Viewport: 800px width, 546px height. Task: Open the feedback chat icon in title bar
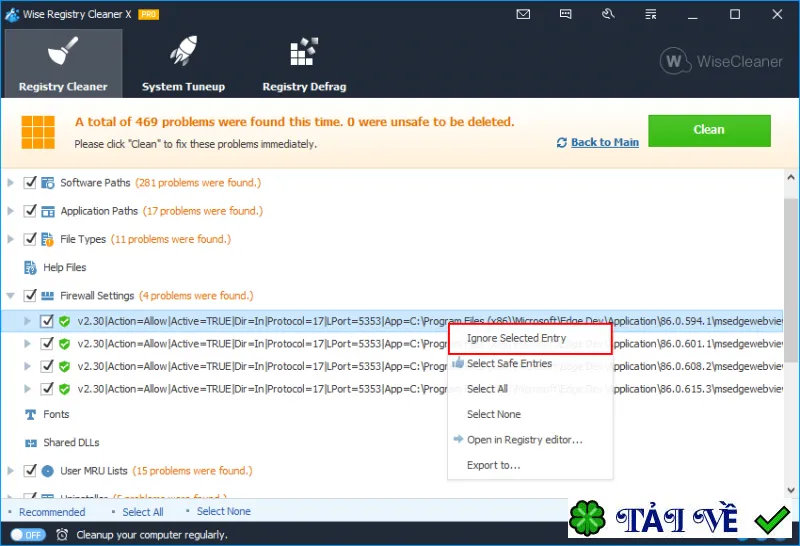pos(565,14)
